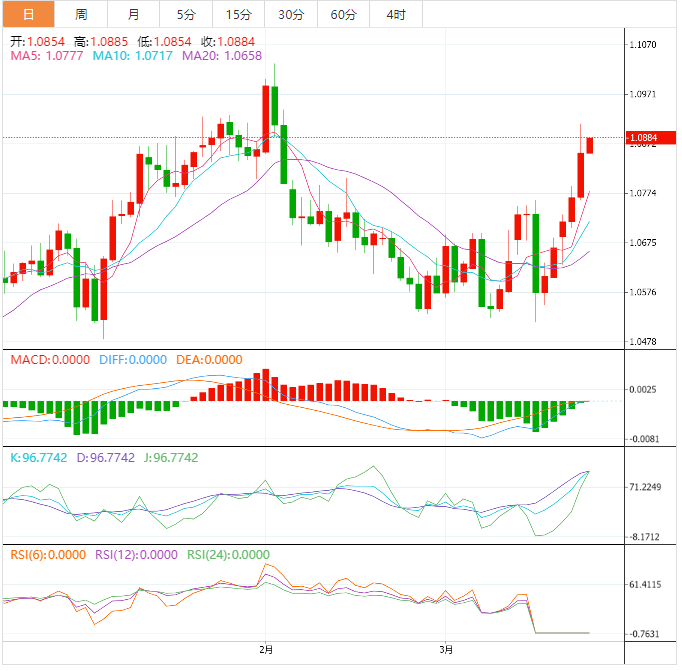Click the 3月 date axis marker
The height and width of the screenshot is (671, 682).
[x=447, y=649]
